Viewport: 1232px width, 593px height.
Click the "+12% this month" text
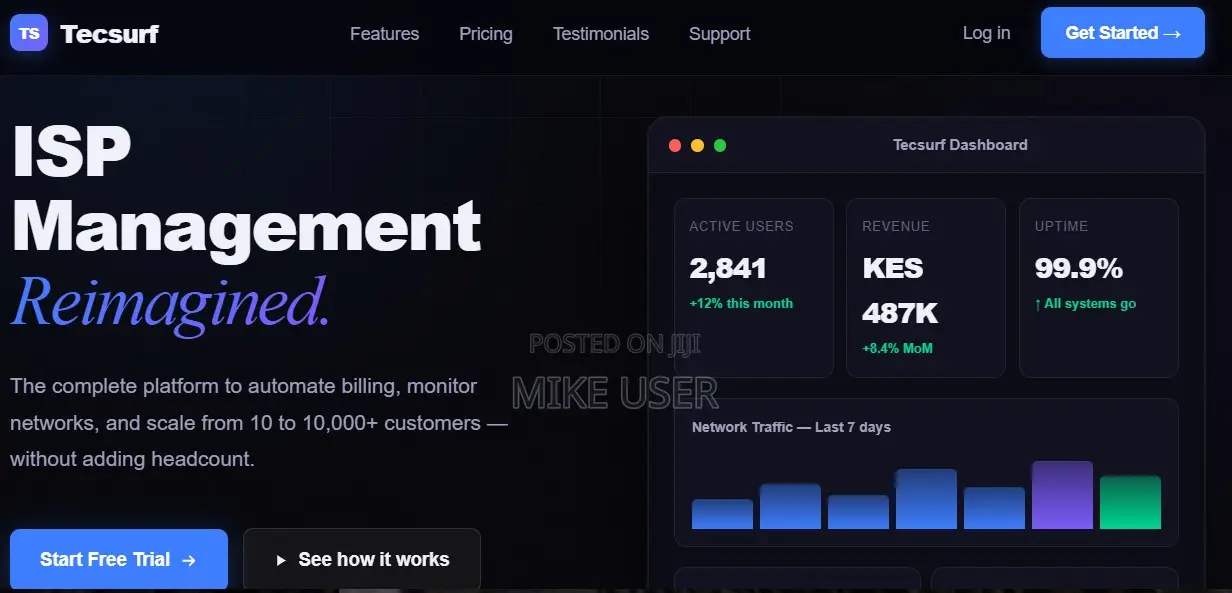(x=741, y=303)
